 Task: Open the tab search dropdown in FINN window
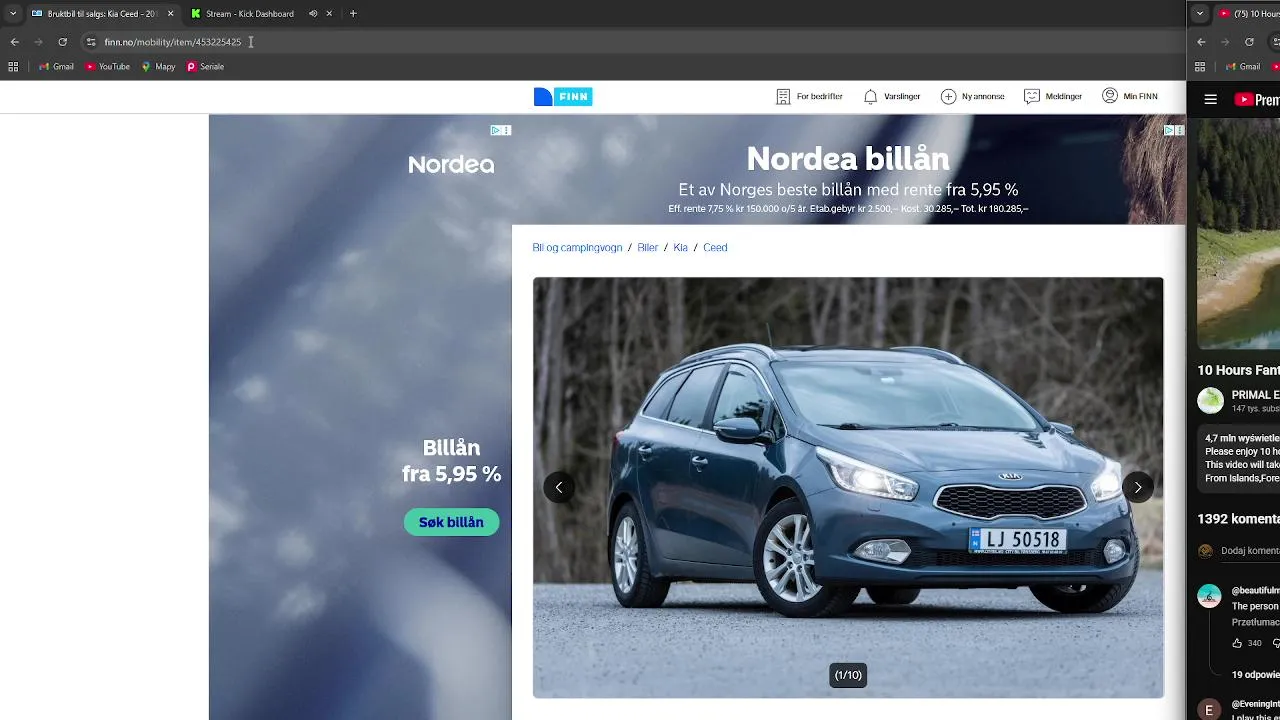[x=13, y=14]
